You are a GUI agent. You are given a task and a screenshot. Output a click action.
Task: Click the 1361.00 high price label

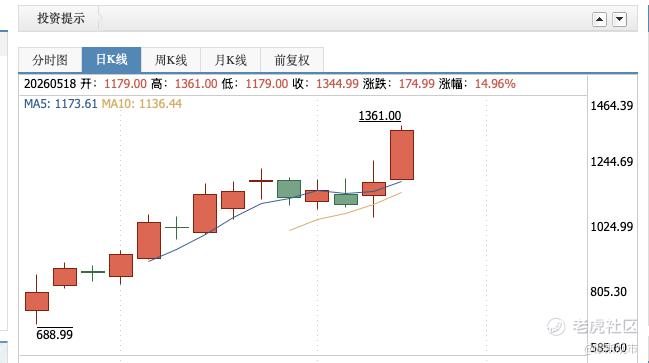pyautogui.click(x=380, y=116)
